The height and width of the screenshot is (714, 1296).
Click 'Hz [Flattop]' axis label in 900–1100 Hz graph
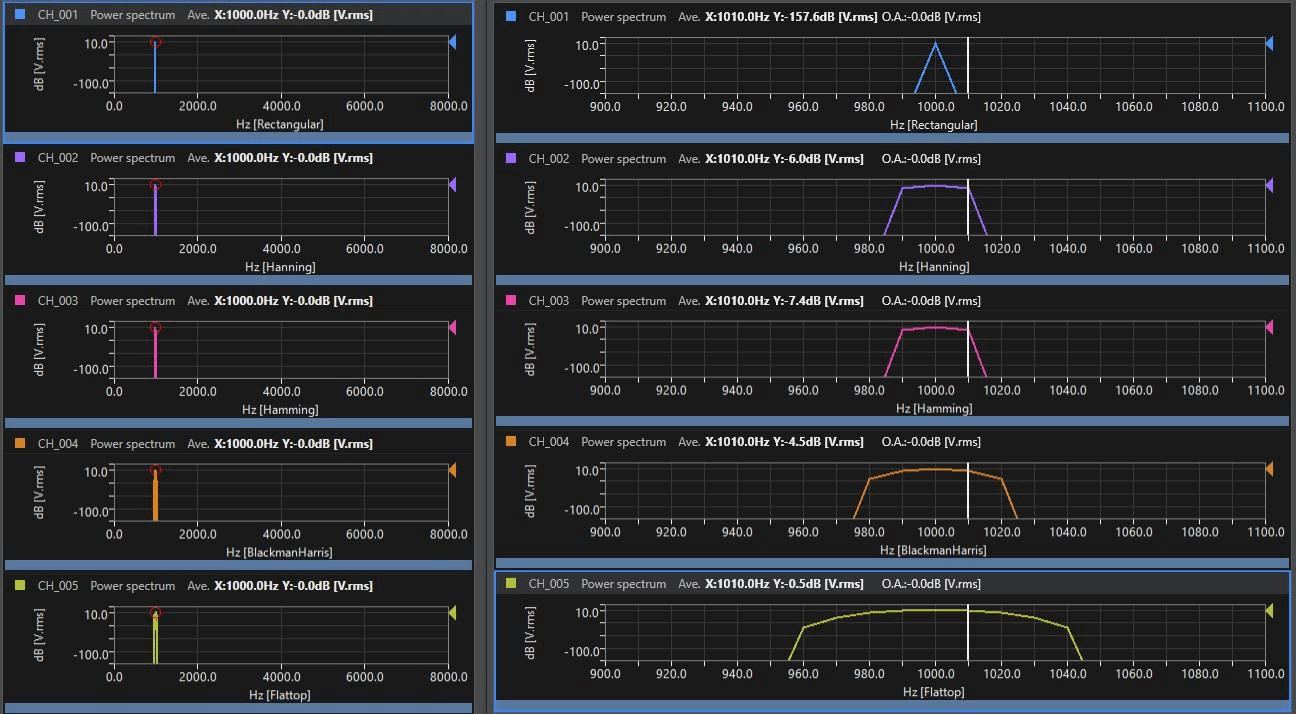[x=934, y=692]
